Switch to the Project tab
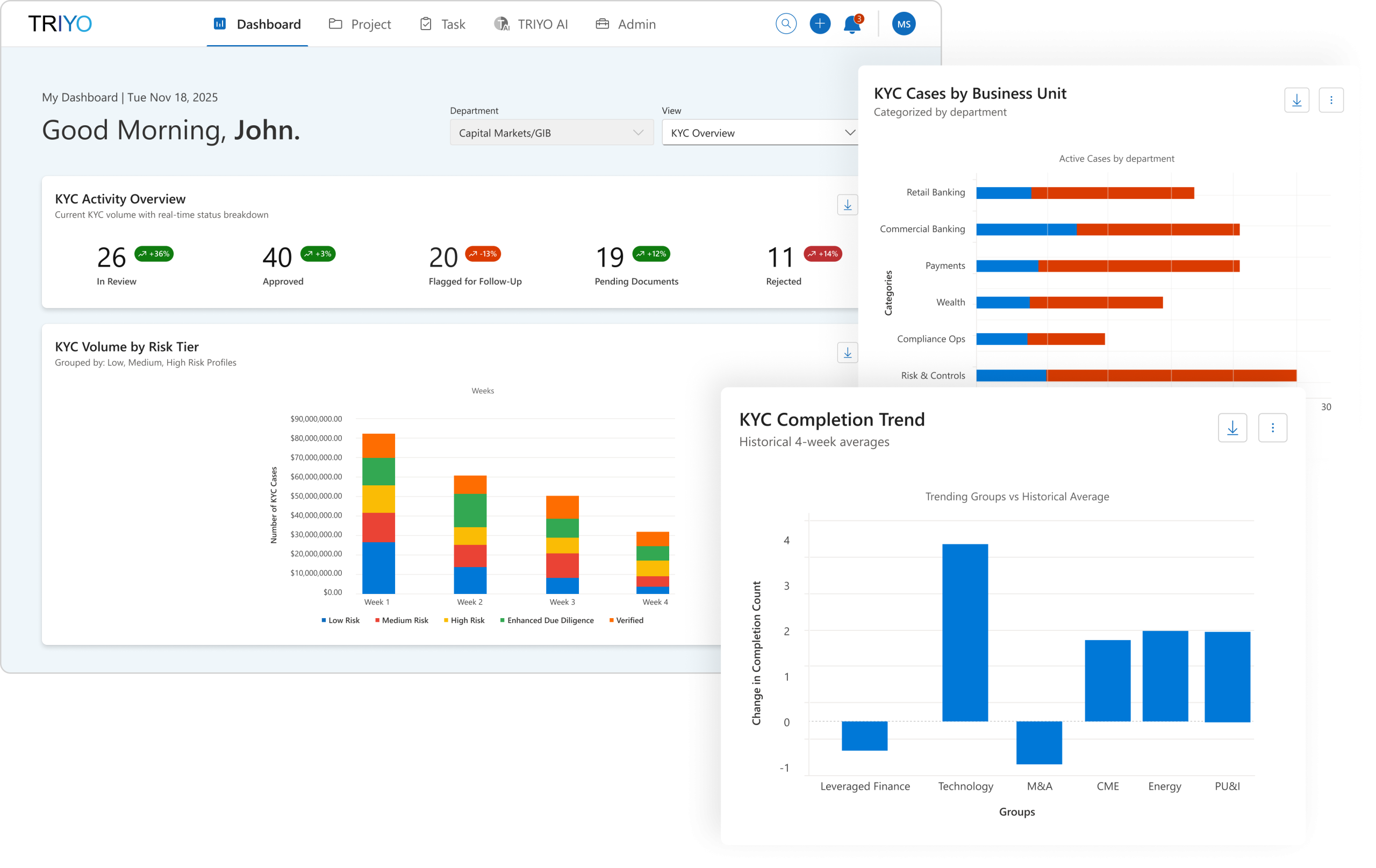Viewport: 1376px width, 868px height. pyautogui.click(x=360, y=24)
